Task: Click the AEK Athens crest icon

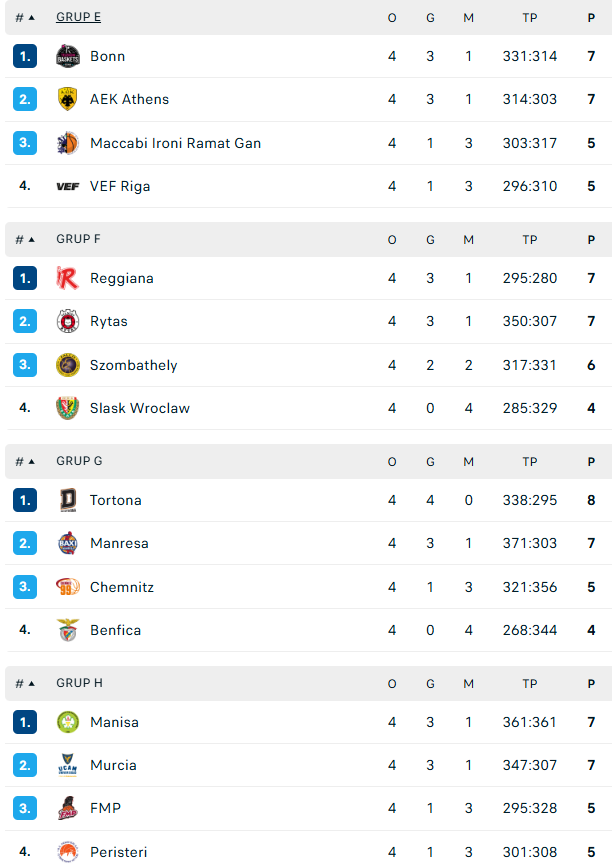Action: pos(68,99)
